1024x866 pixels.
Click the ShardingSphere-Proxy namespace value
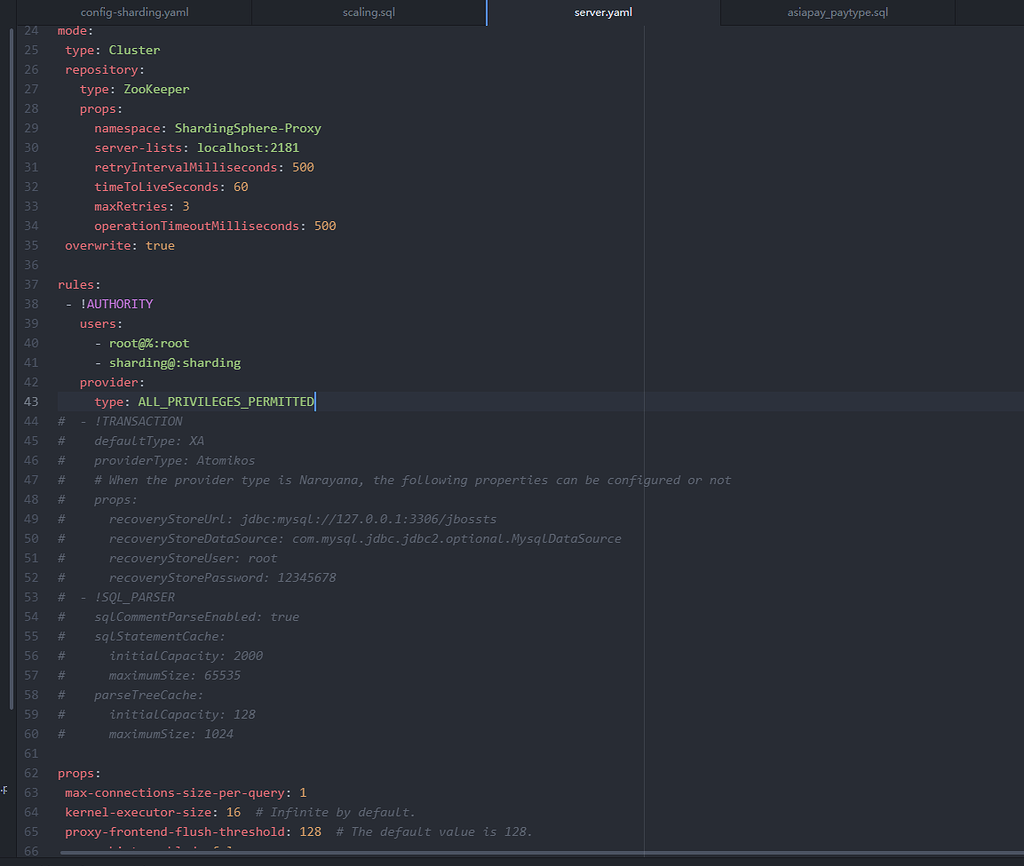(247, 128)
